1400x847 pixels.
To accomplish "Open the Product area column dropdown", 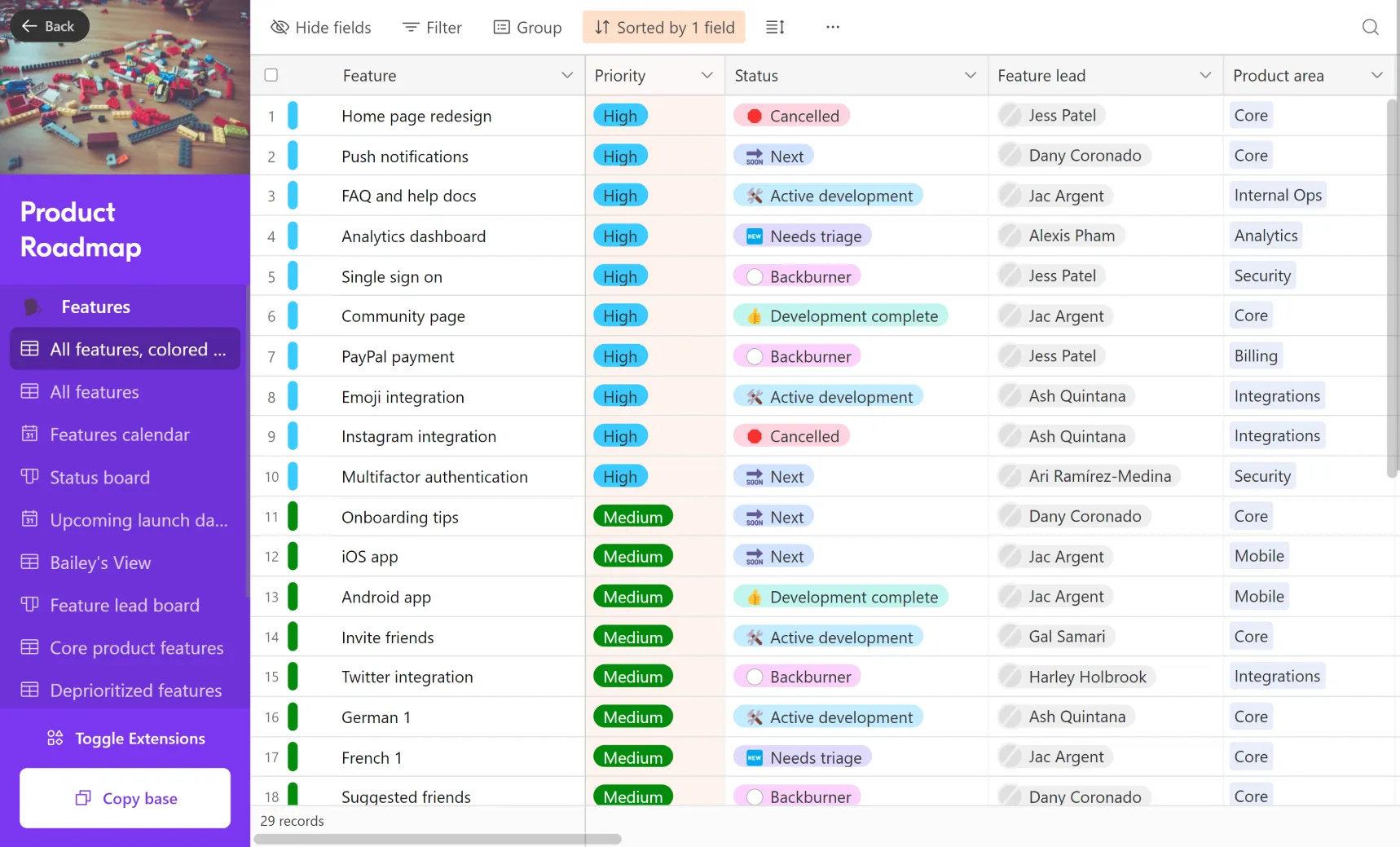I will (1378, 74).
